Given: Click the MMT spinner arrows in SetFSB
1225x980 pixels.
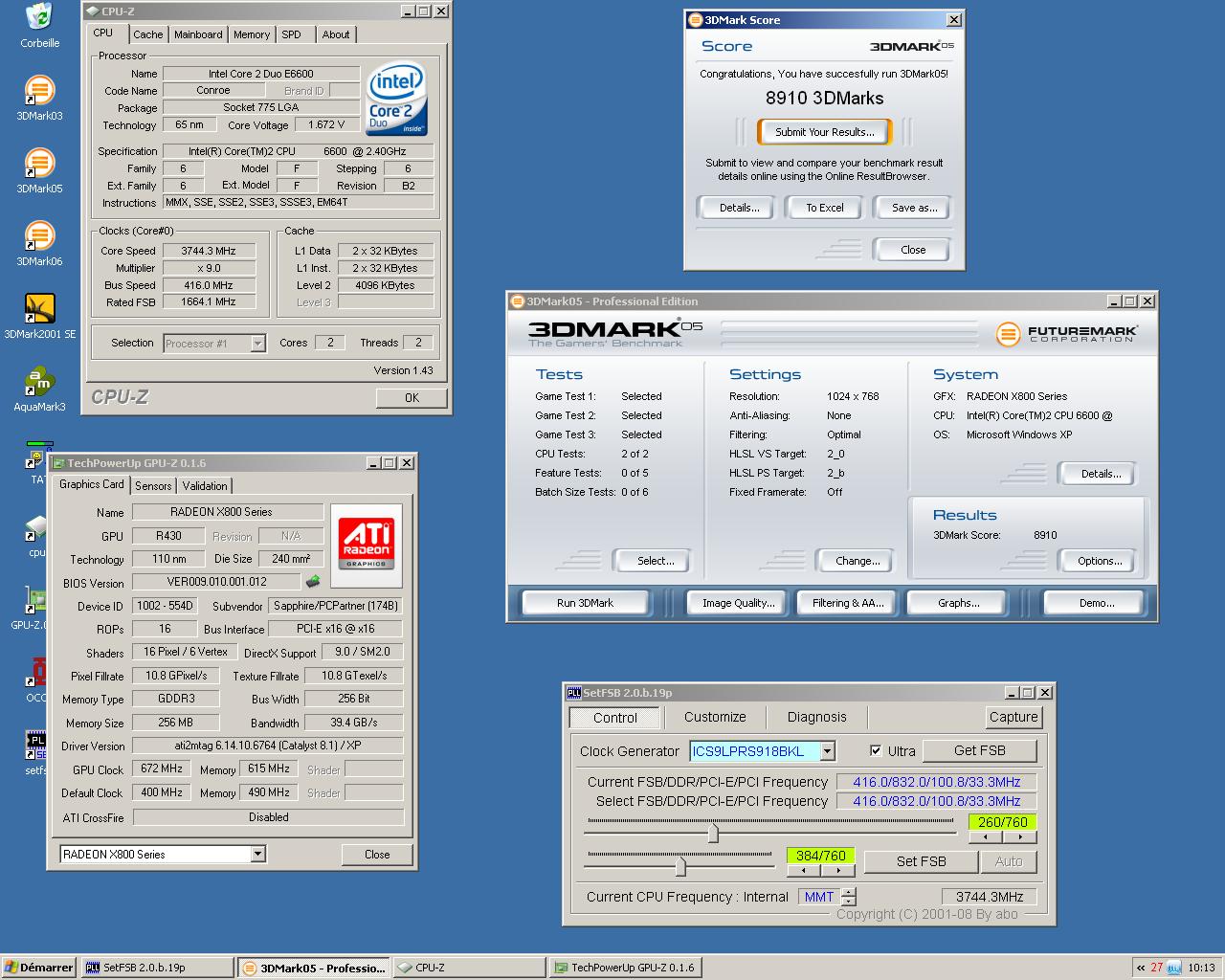Looking at the screenshot, I should pyautogui.click(x=849, y=897).
